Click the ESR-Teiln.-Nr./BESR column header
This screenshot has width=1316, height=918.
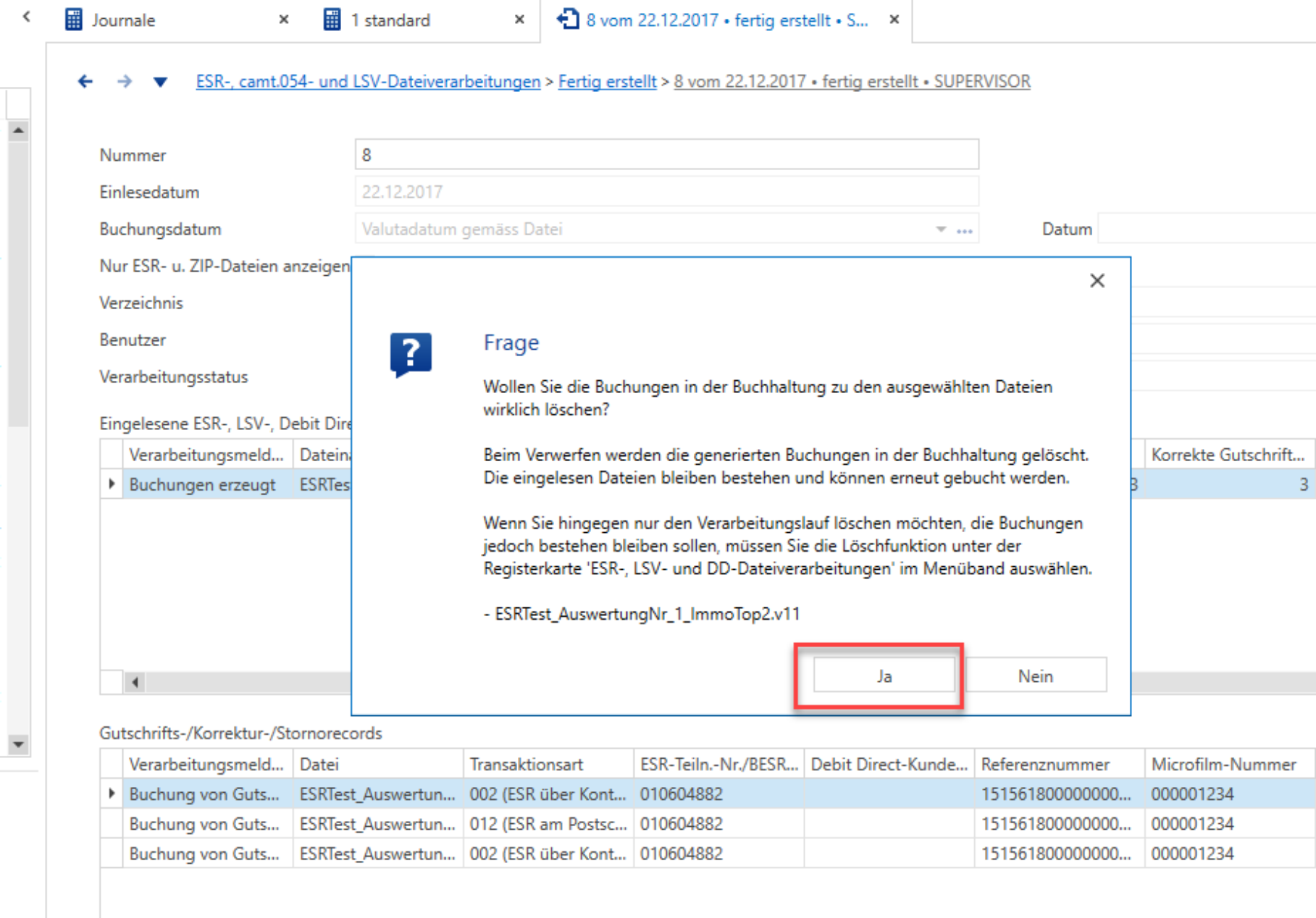(718, 765)
